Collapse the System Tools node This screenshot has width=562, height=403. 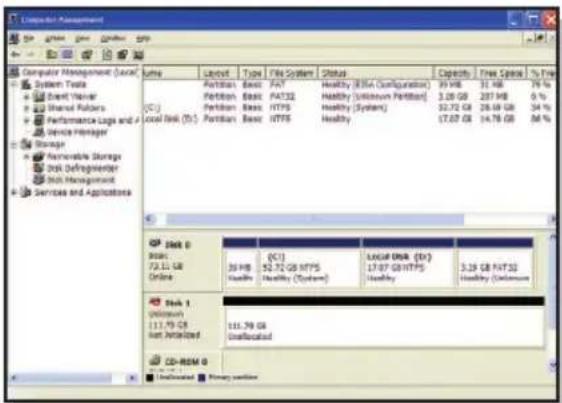point(14,85)
